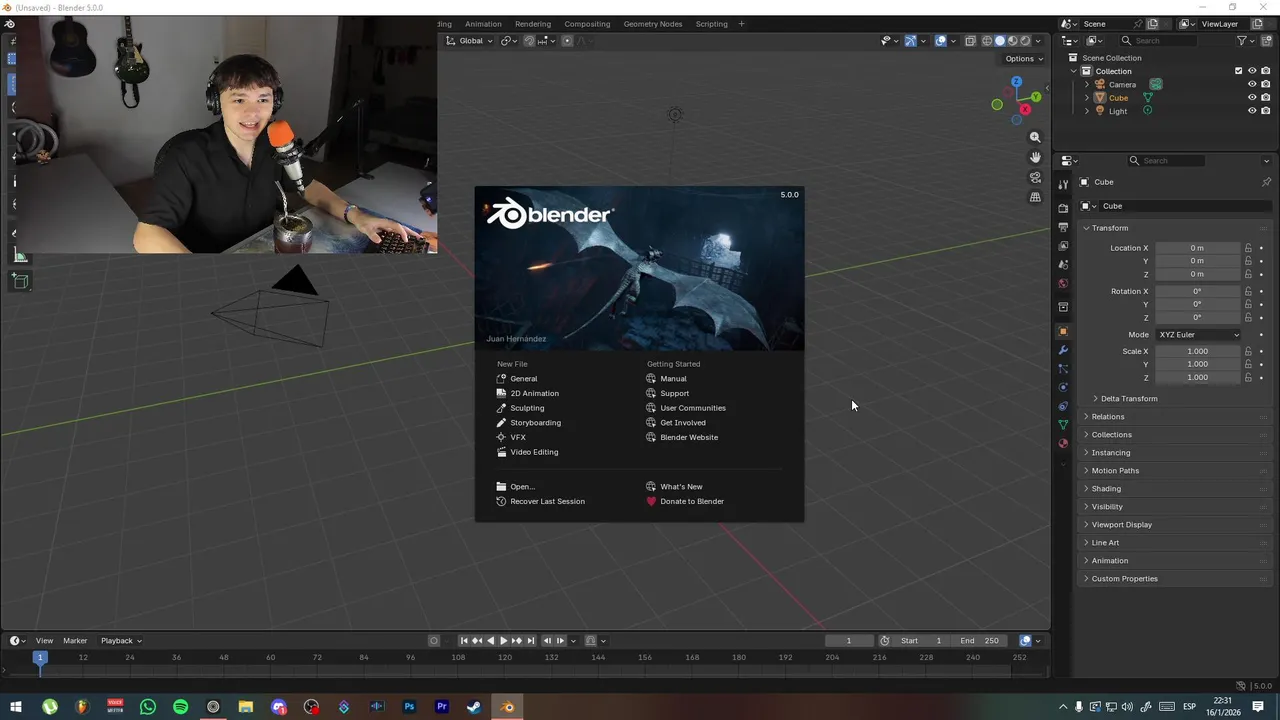
Task: Switch to the Rendering workspace tab
Action: (533, 24)
